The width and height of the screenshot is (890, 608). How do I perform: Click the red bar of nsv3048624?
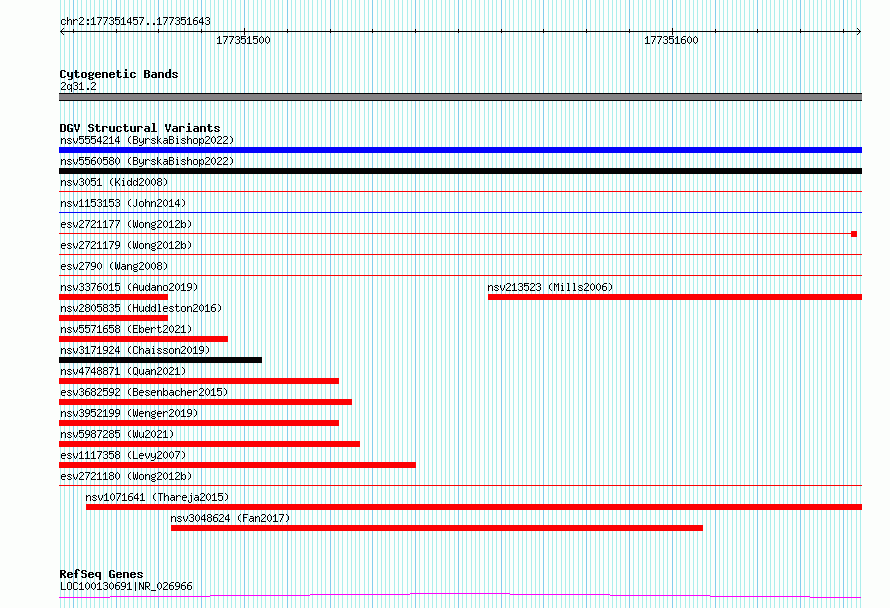(x=437, y=528)
